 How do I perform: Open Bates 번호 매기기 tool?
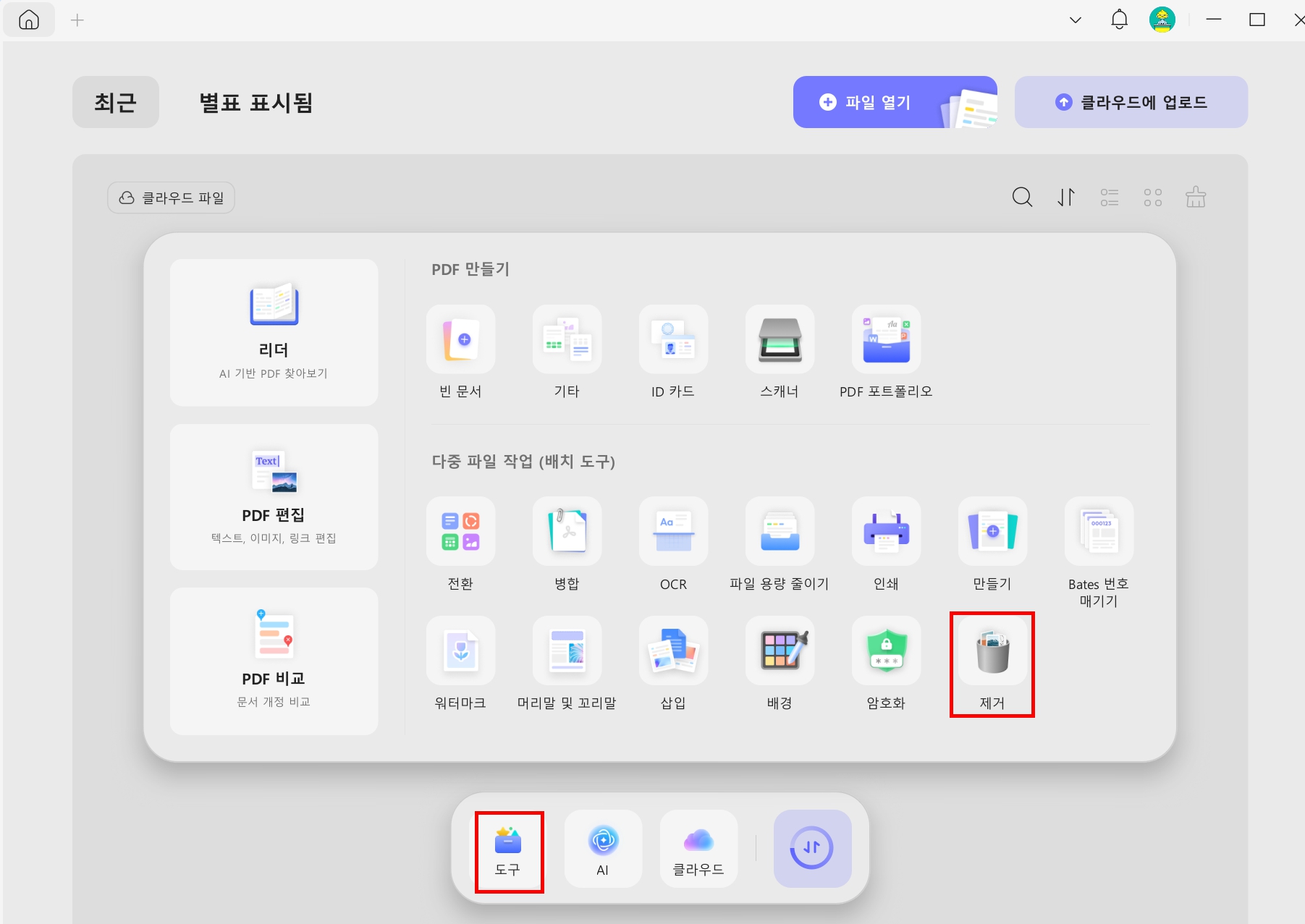tap(1099, 531)
